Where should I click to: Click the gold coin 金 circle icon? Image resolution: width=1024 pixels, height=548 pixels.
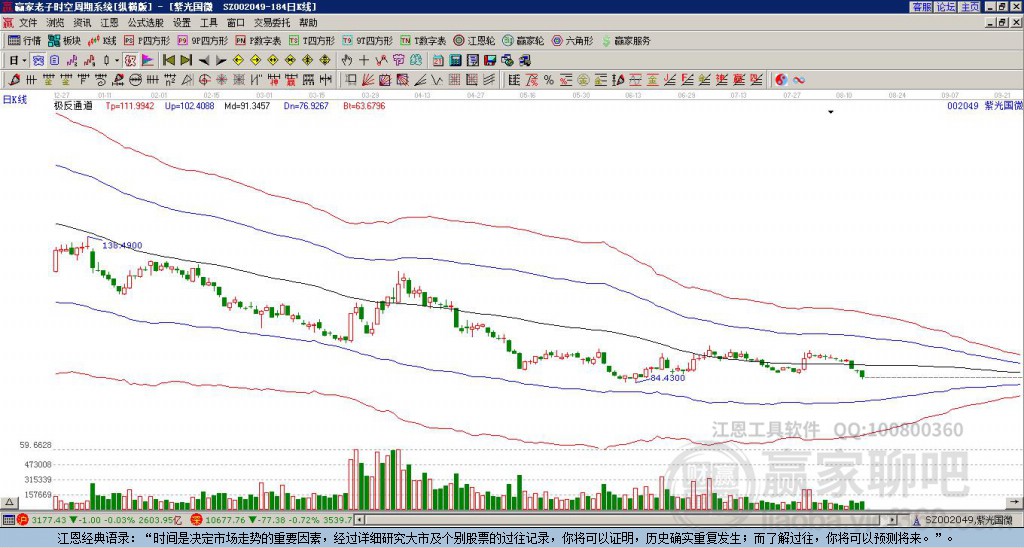pyautogui.click(x=583, y=80)
